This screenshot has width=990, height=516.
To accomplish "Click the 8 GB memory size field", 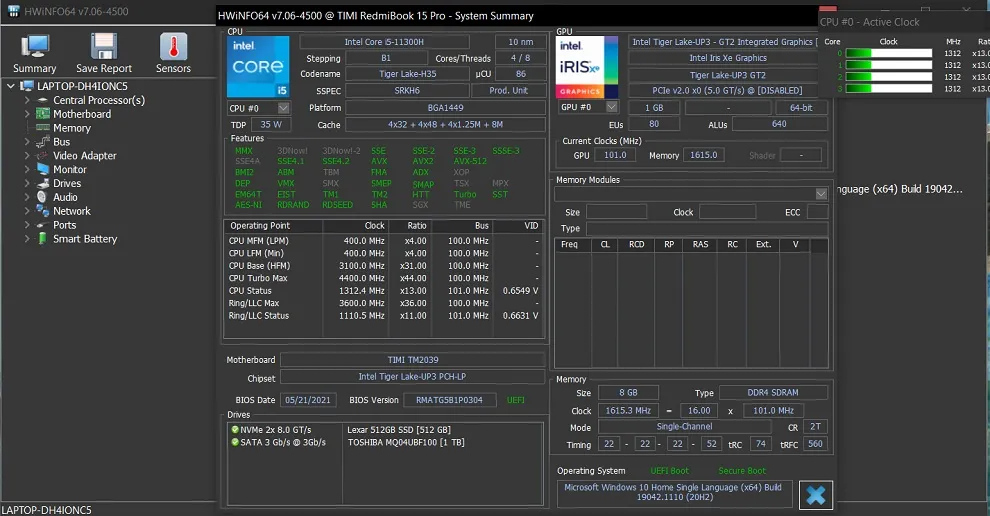I will point(628,392).
